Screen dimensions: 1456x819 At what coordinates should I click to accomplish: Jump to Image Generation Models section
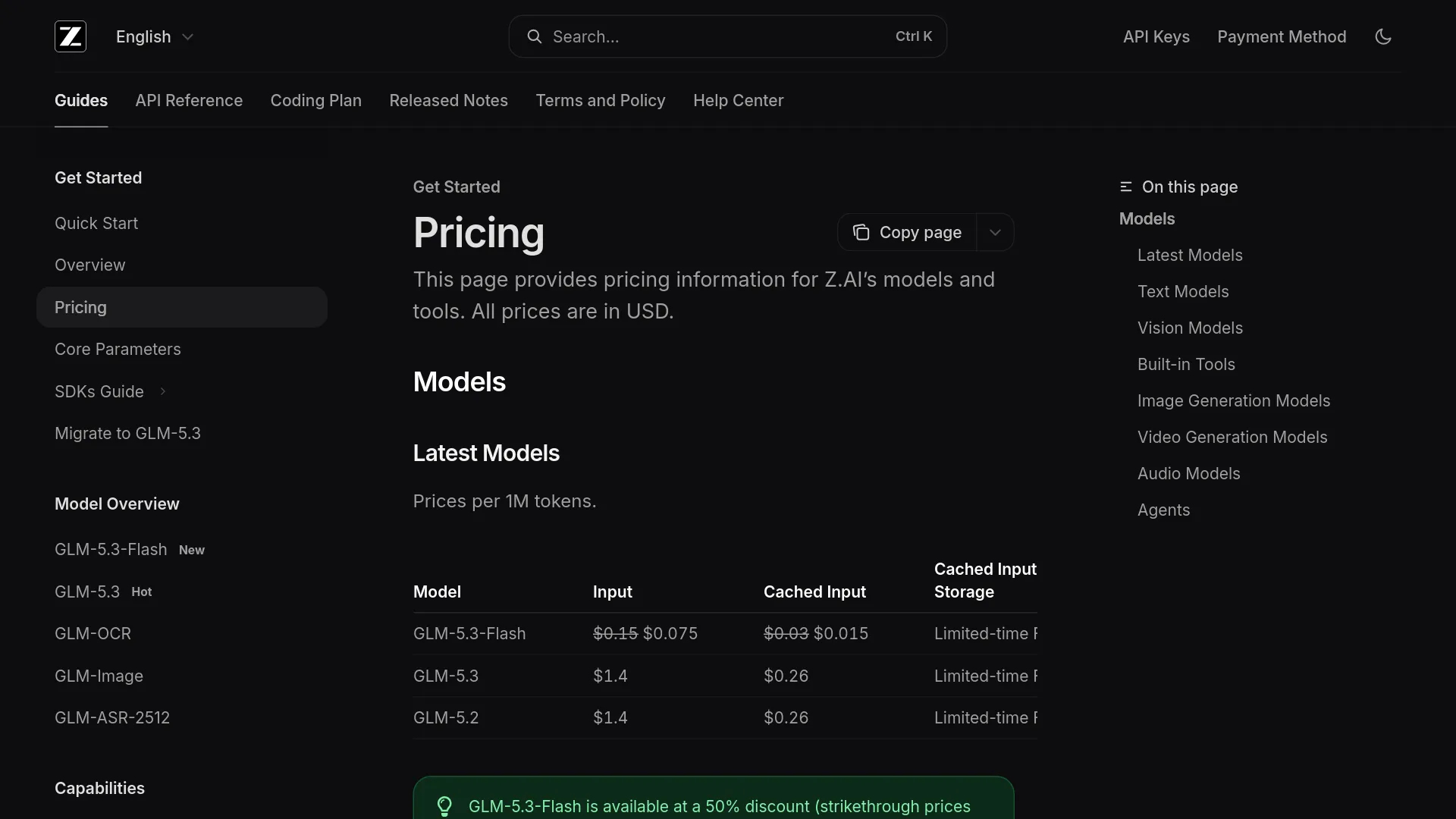tap(1234, 400)
